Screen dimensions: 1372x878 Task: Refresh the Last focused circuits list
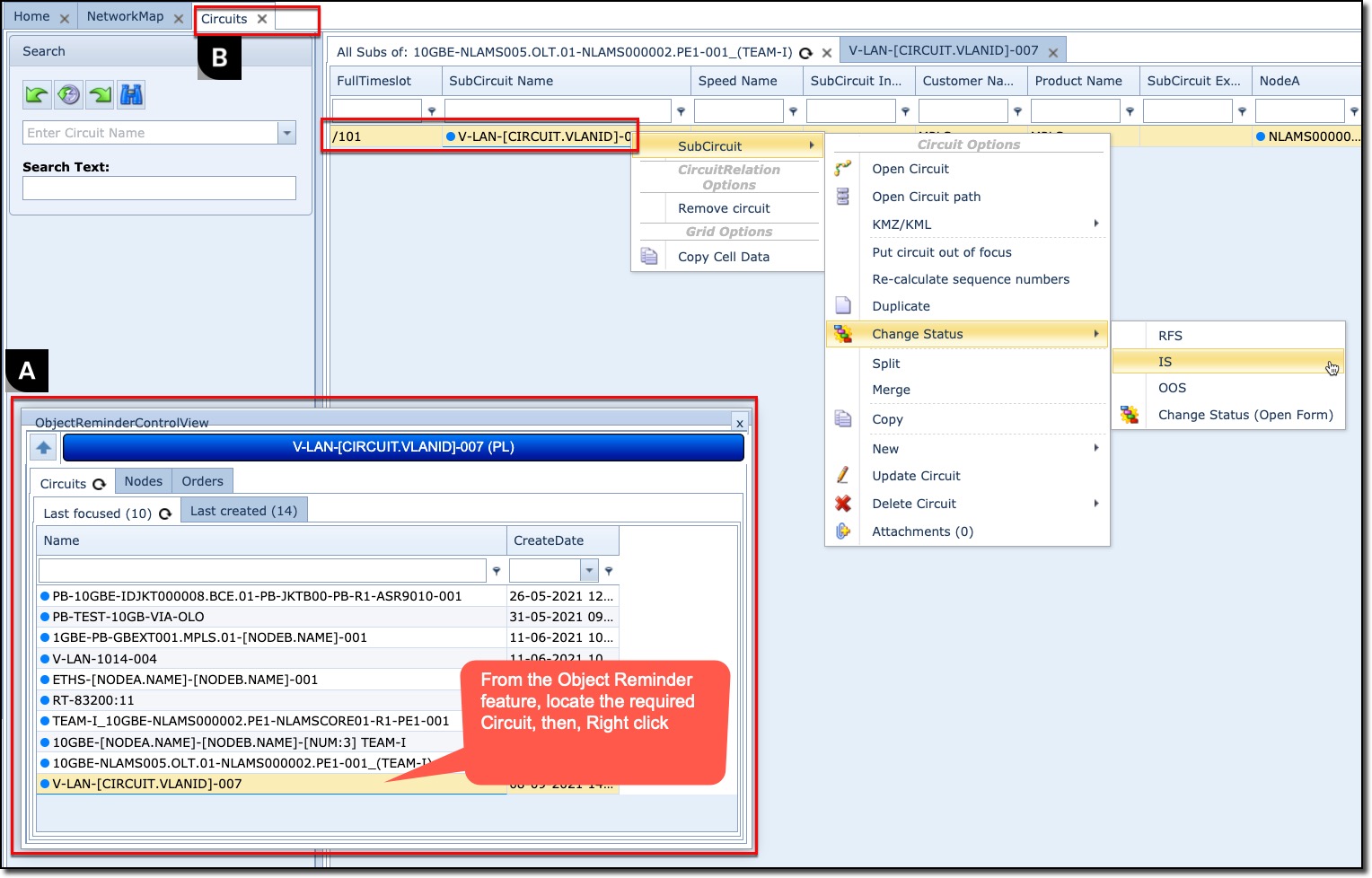coord(165,514)
